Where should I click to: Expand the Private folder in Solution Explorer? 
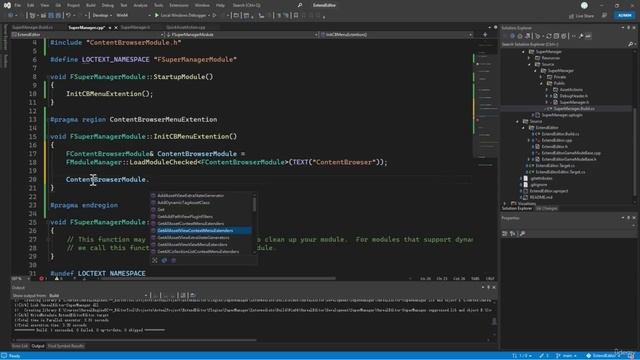point(542,77)
